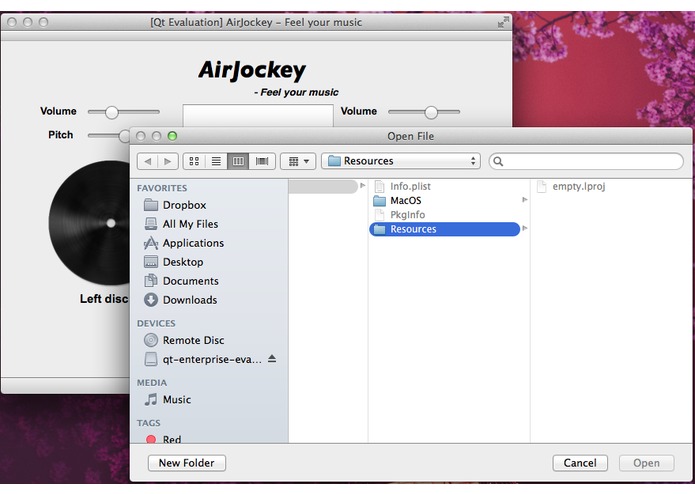695x494 pixels.
Task: Click the Applications icon in sidebar
Action: [x=151, y=243]
